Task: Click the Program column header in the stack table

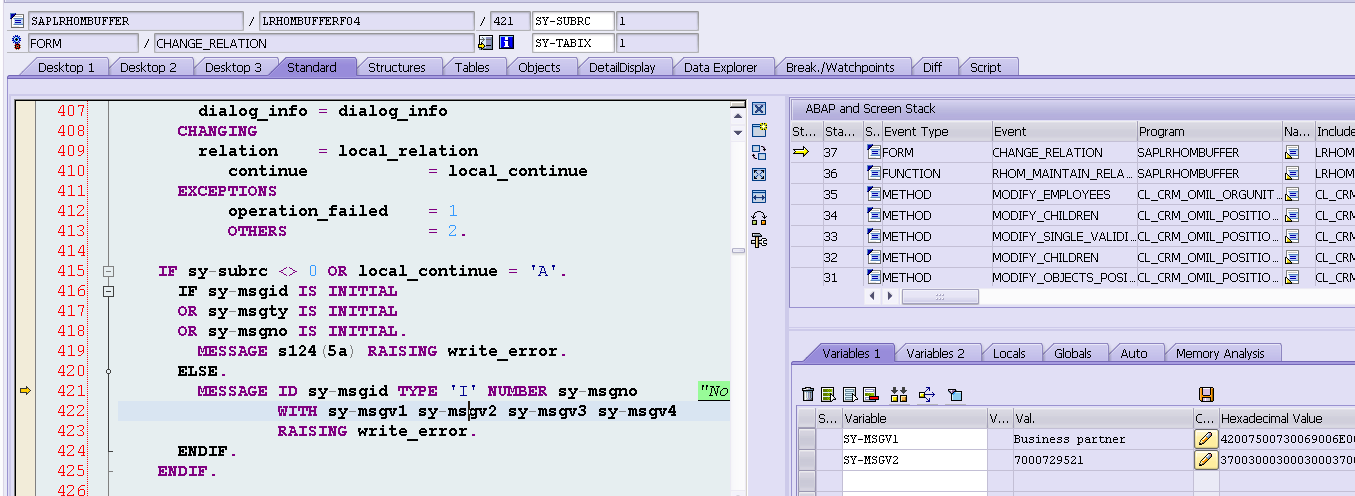Action: (x=1209, y=131)
